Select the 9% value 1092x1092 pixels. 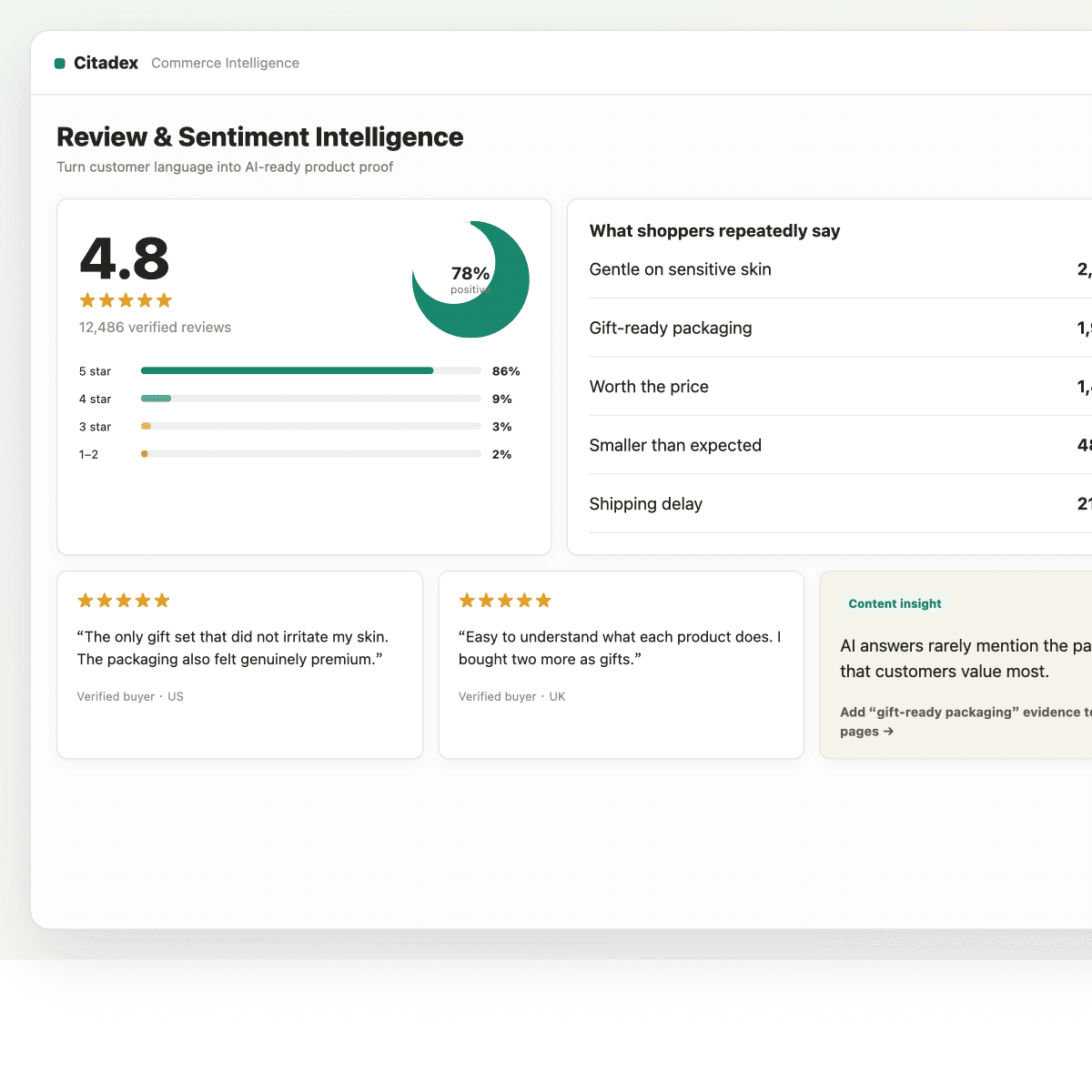[x=502, y=399]
